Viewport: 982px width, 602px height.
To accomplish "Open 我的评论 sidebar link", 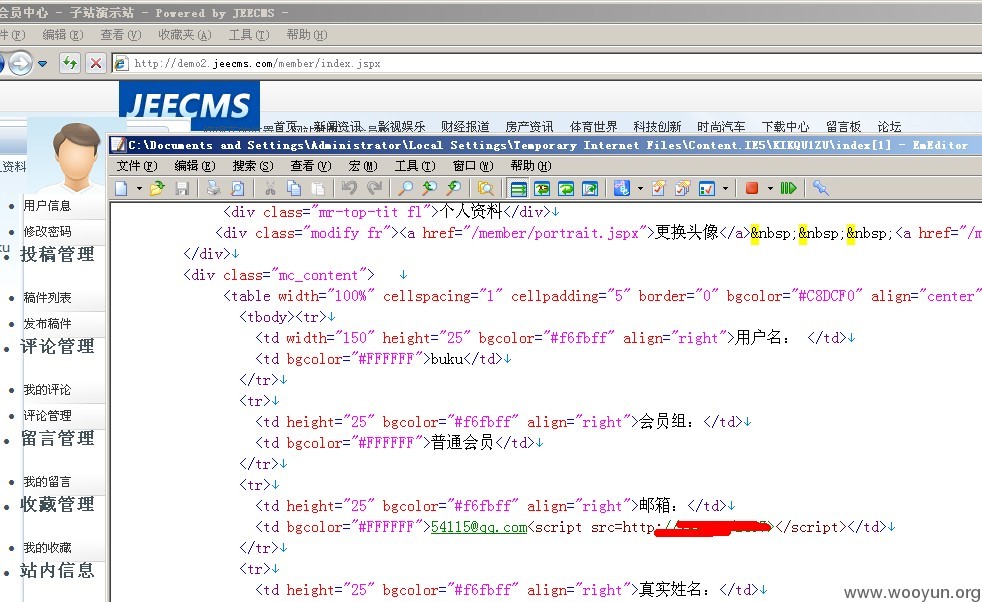I will pos(47,390).
